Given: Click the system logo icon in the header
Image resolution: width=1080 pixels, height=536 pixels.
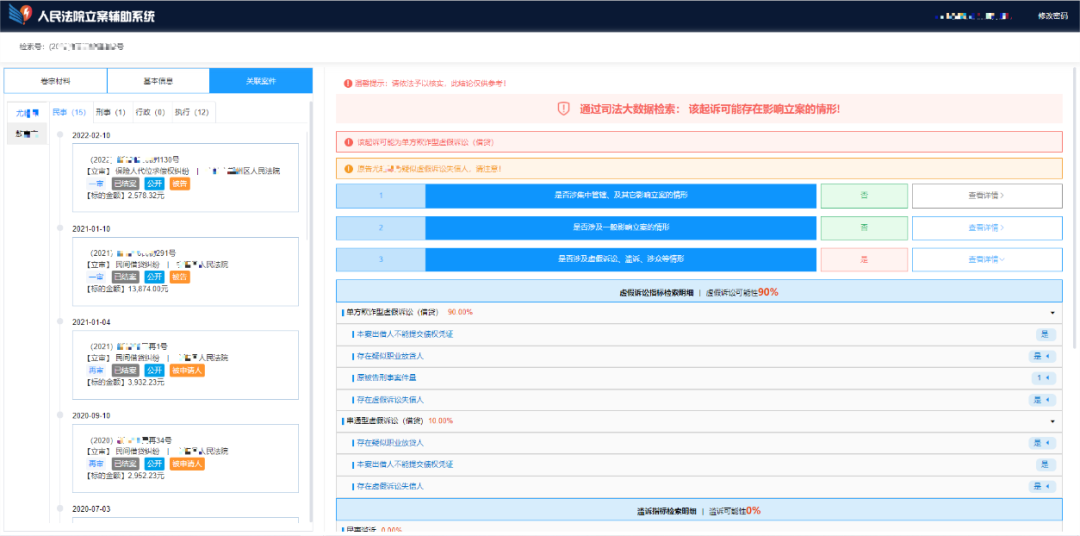Looking at the screenshot, I should (20, 16).
